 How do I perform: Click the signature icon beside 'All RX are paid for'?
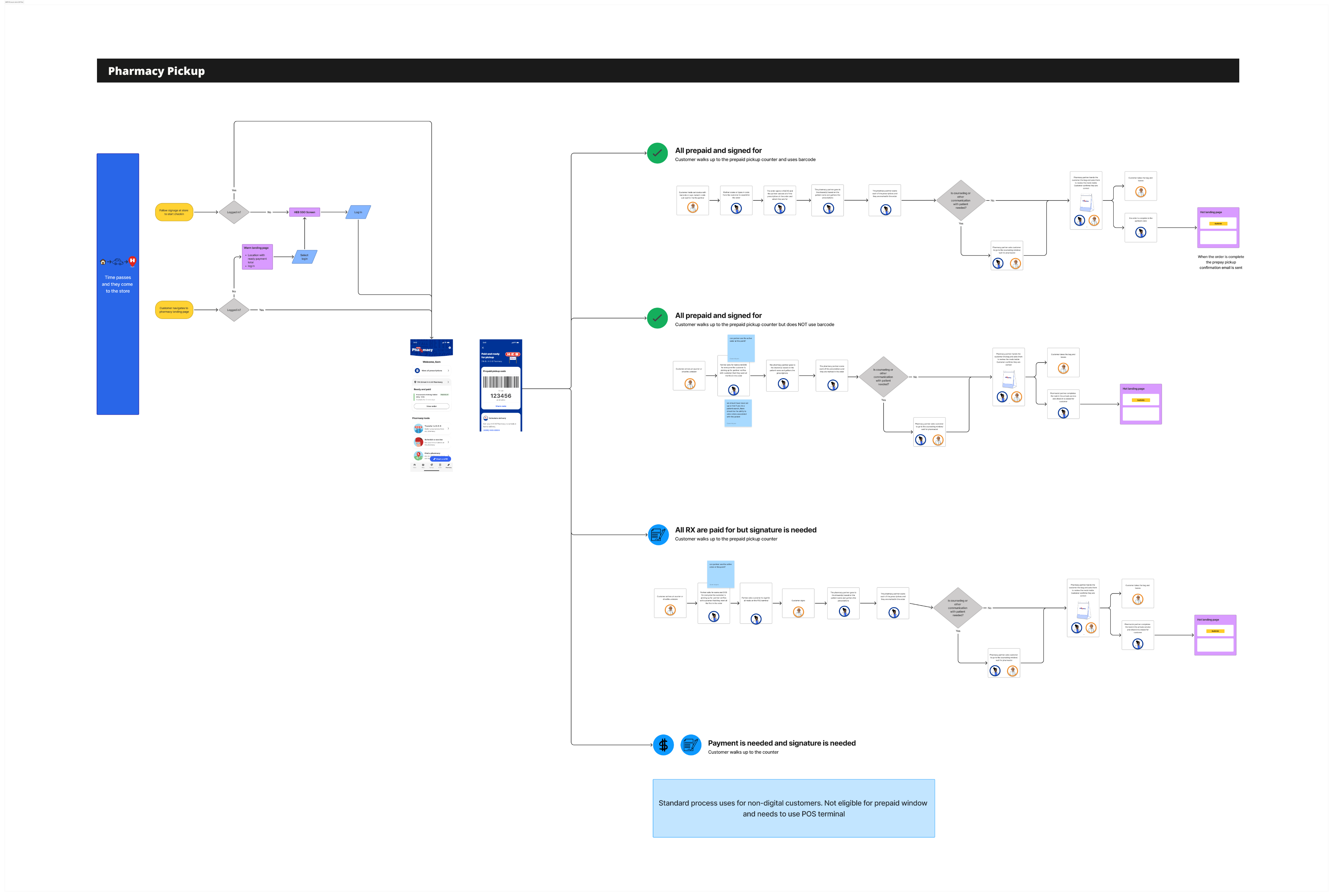click(658, 535)
